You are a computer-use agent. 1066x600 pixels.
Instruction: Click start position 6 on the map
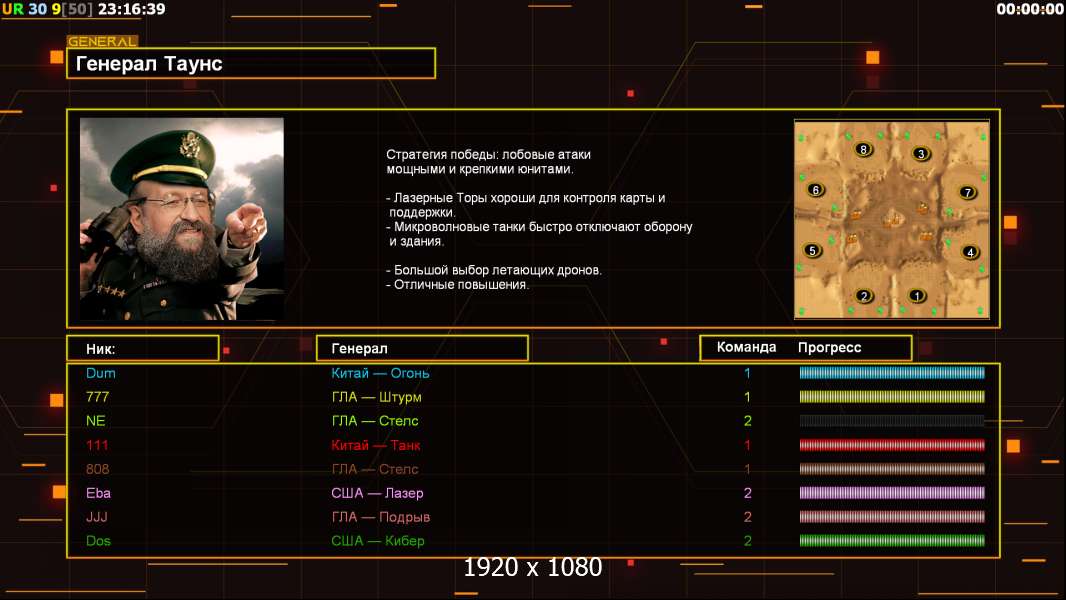816,190
